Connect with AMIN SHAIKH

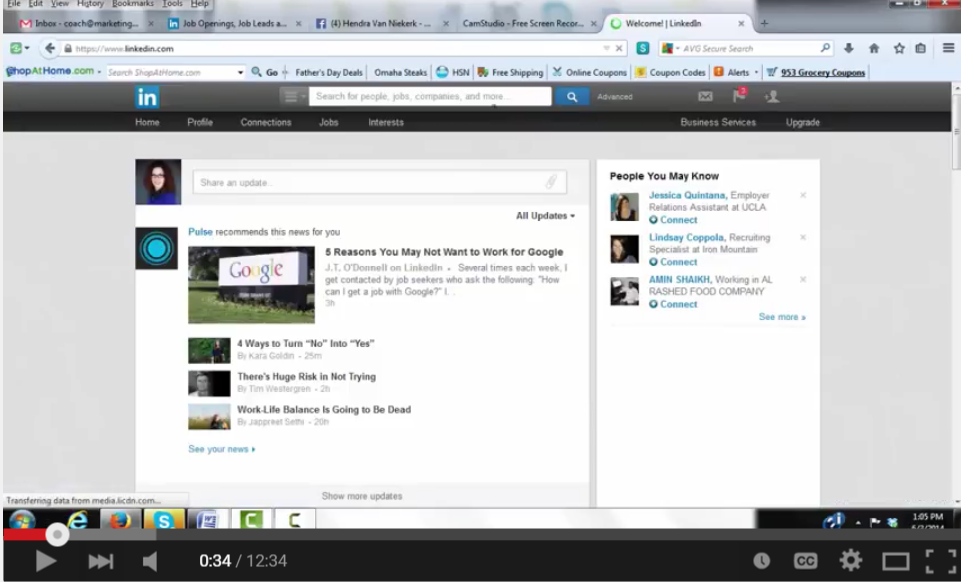pos(673,304)
